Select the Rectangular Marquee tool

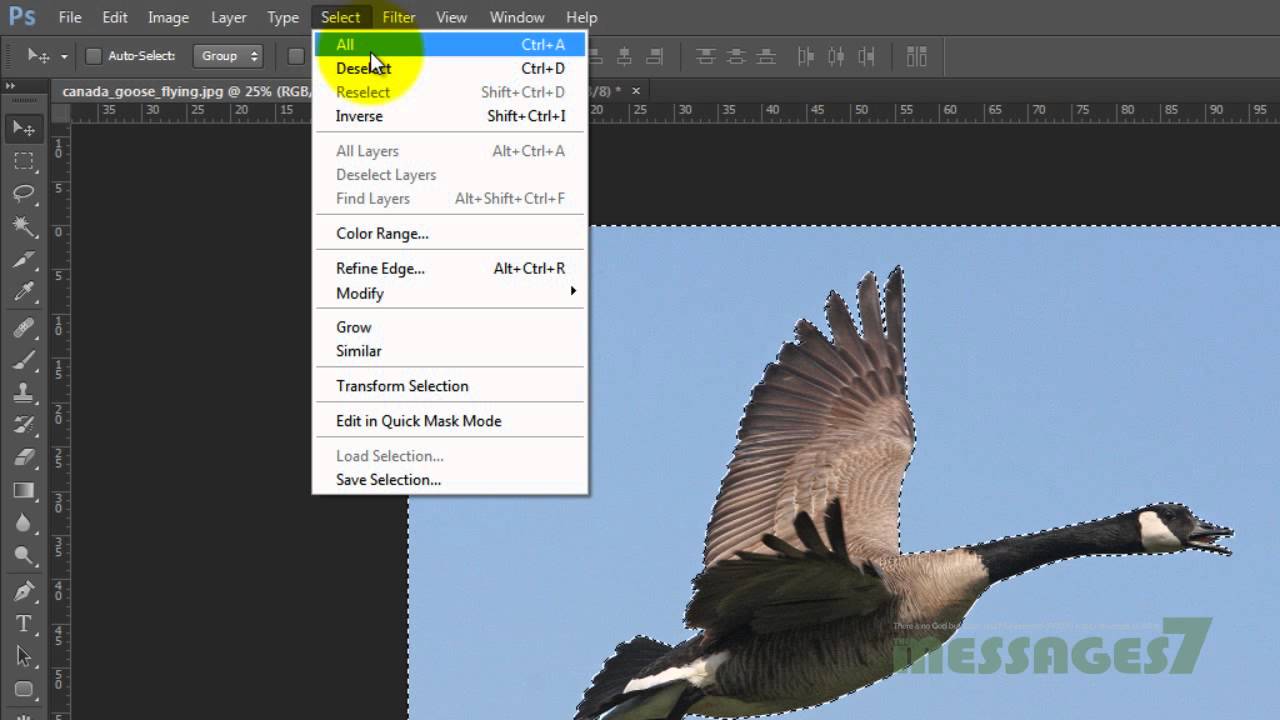tap(23, 161)
